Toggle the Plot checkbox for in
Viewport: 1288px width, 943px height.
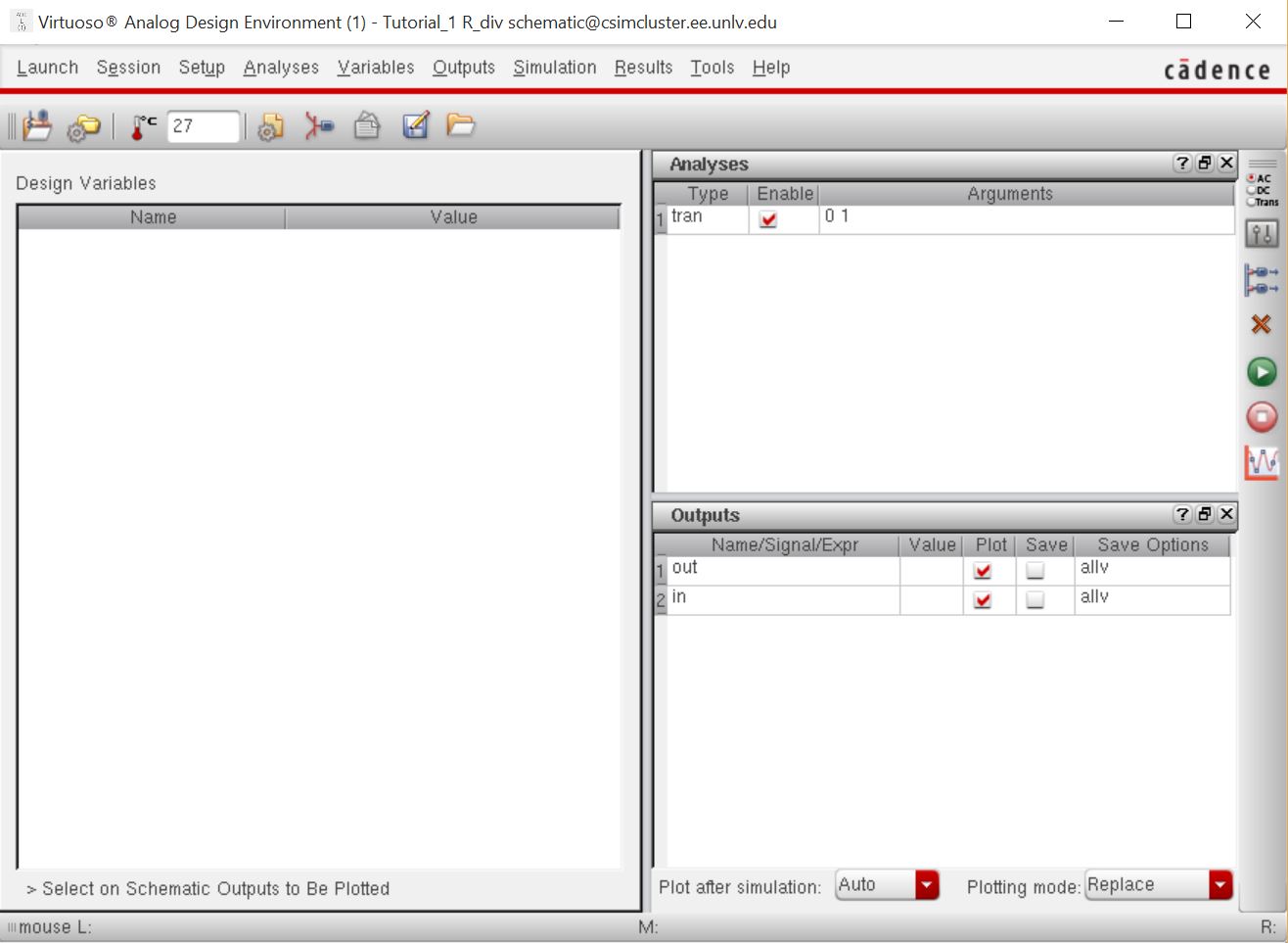[983, 600]
